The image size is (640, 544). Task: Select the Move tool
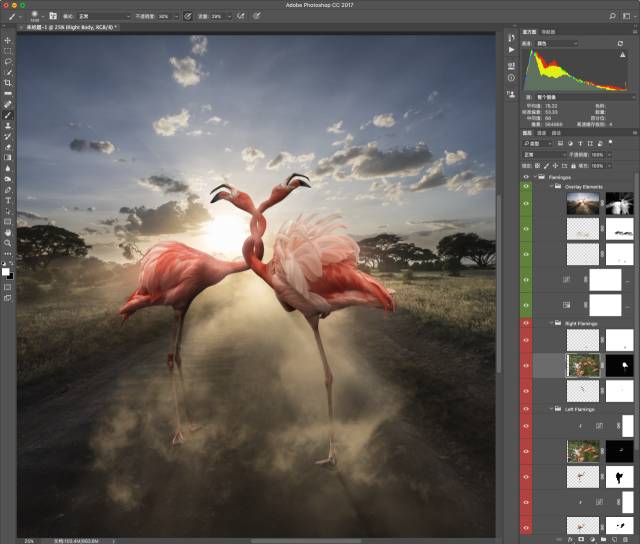(8, 40)
